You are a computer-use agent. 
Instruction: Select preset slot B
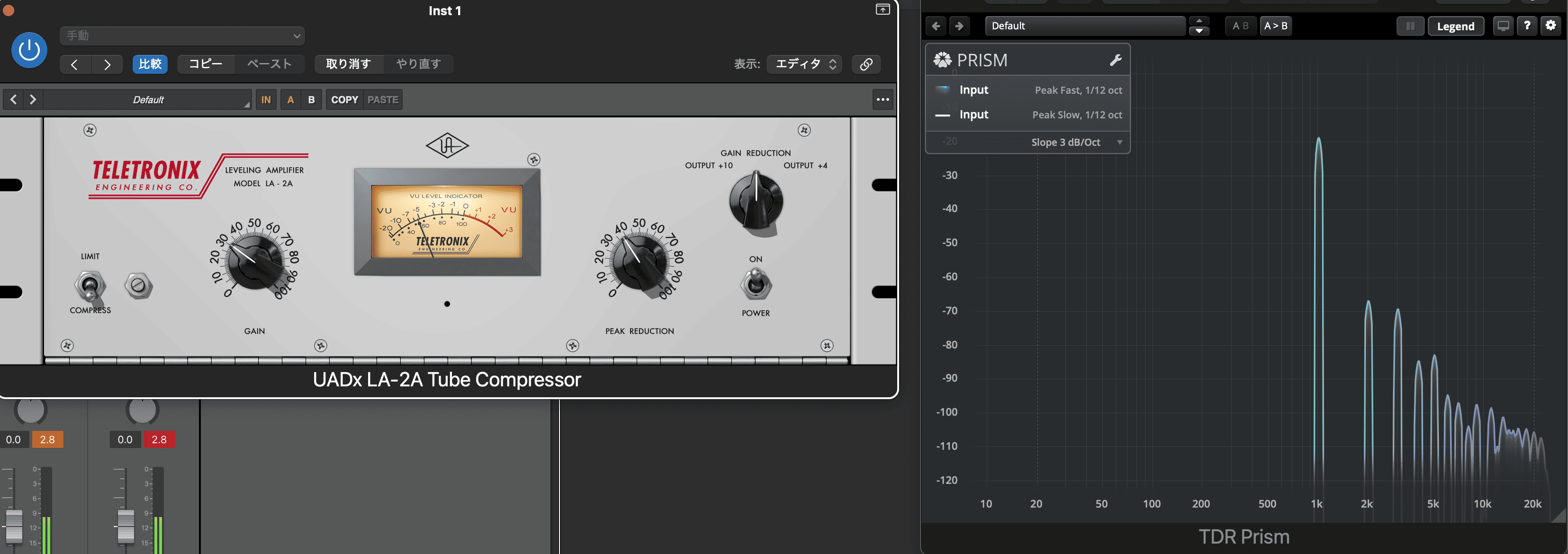coord(311,100)
